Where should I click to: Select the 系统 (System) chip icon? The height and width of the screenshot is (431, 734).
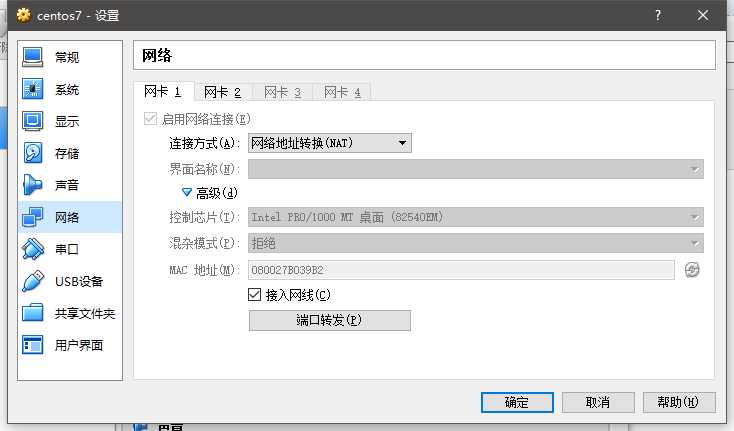click(32, 89)
